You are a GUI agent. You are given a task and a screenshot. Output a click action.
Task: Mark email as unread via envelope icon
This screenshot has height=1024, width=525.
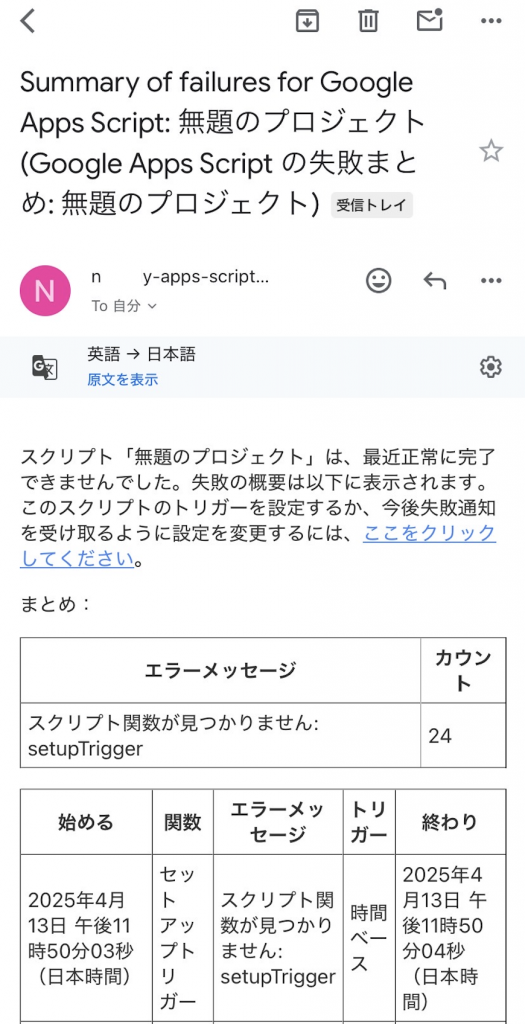coord(430,20)
